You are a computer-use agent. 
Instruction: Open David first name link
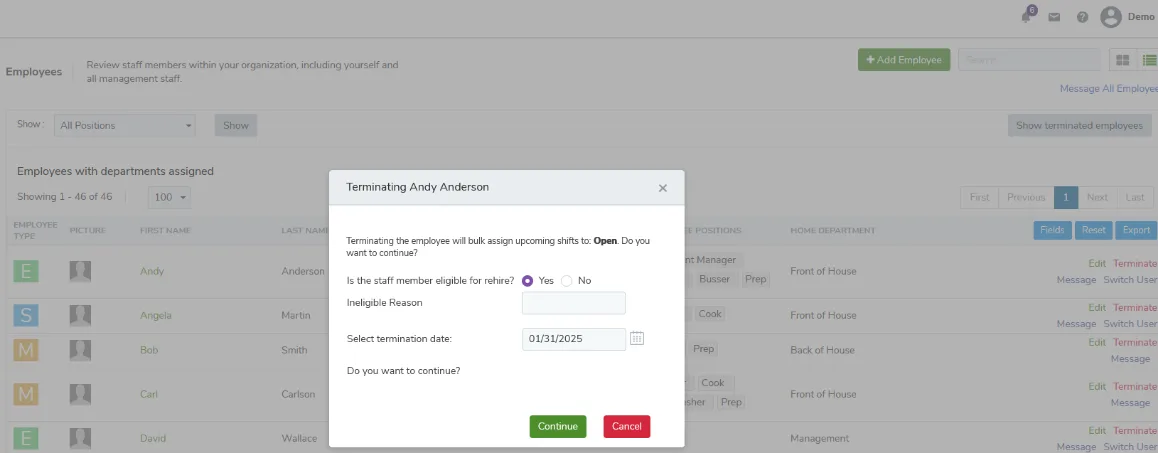click(153, 438)
